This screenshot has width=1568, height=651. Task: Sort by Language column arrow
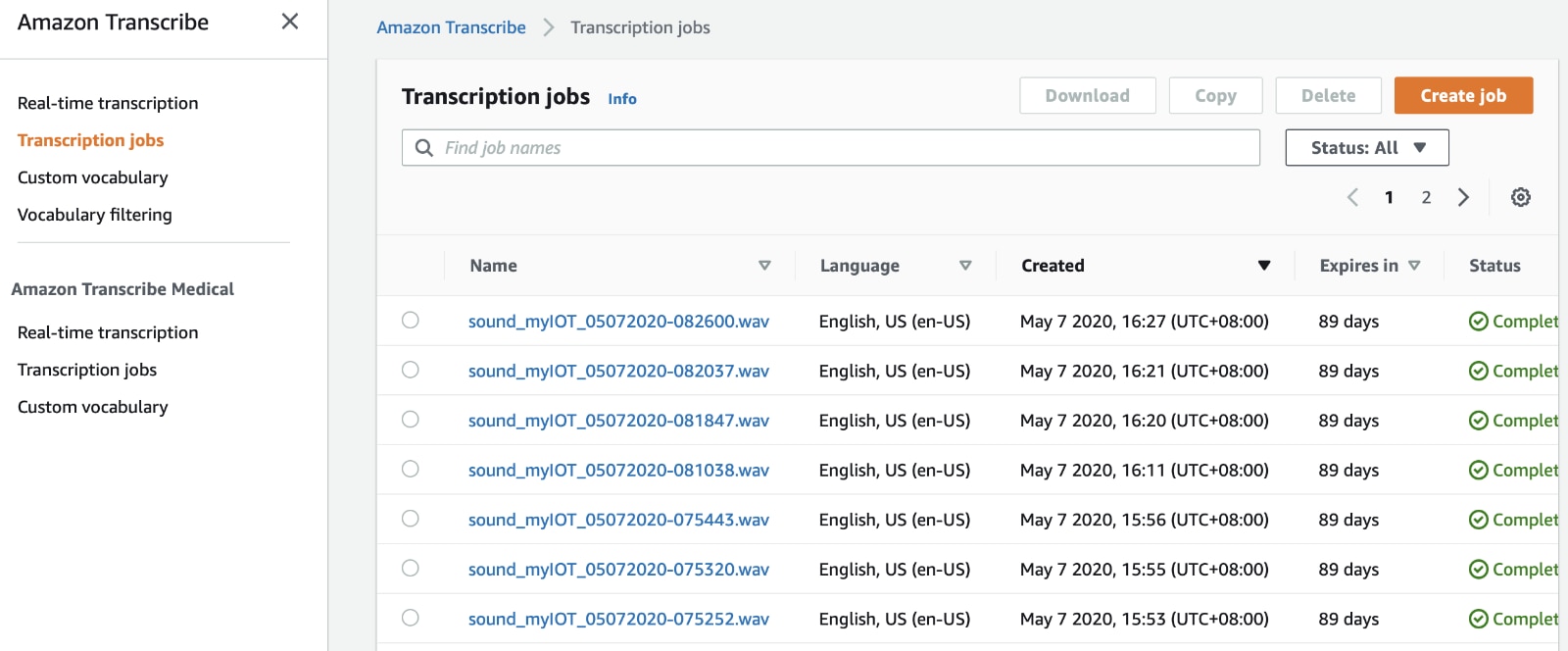(965, 266)
